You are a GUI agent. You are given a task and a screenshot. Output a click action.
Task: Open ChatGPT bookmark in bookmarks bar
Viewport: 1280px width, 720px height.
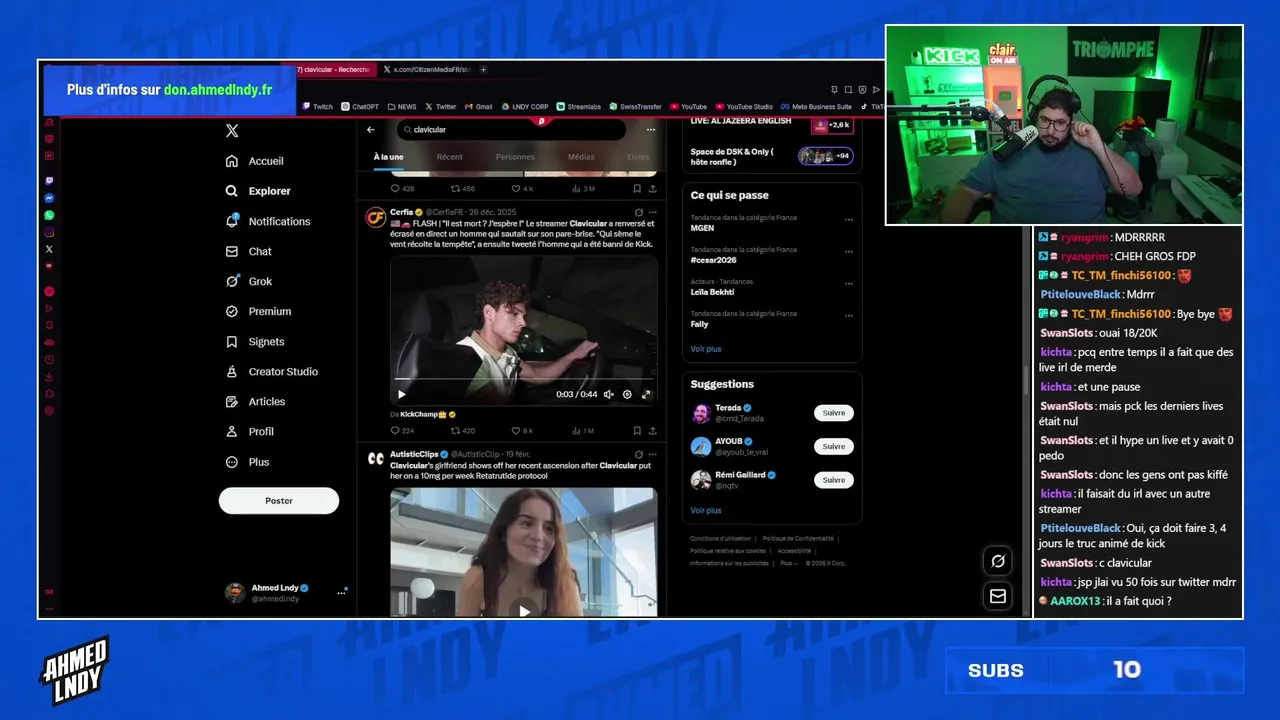pyautogui.click(x=360, y=106)
